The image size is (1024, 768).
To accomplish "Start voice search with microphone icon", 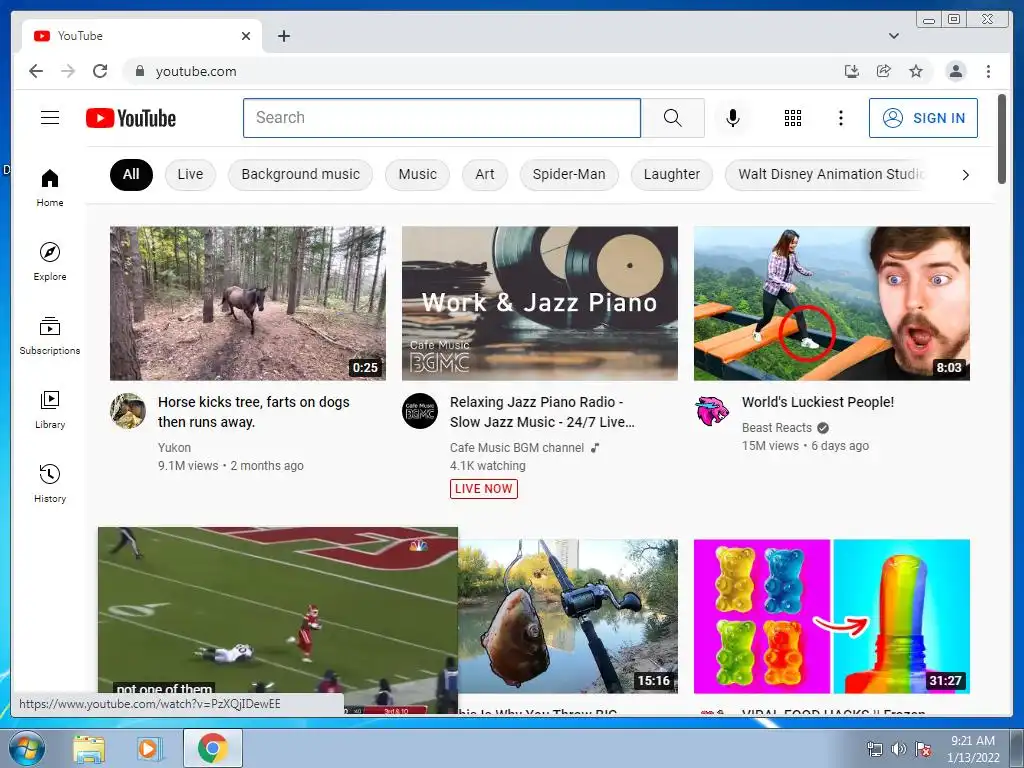I will 733,118.
